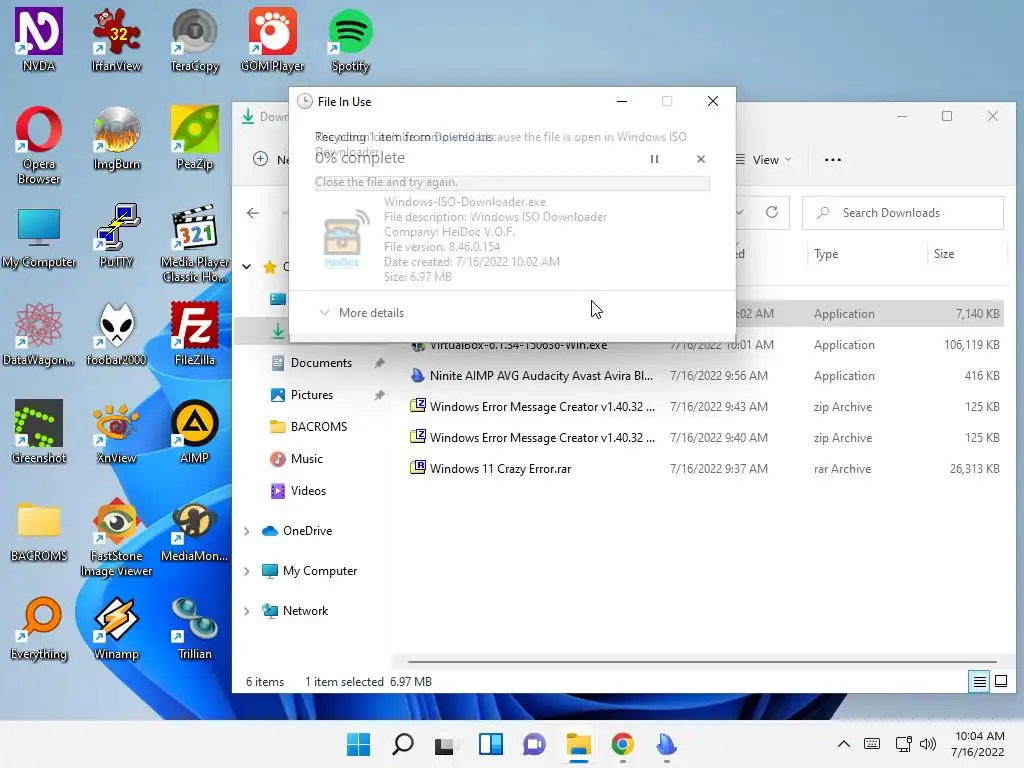
Task: Select Media Player Classic shortcut
Action: [195, 243]
